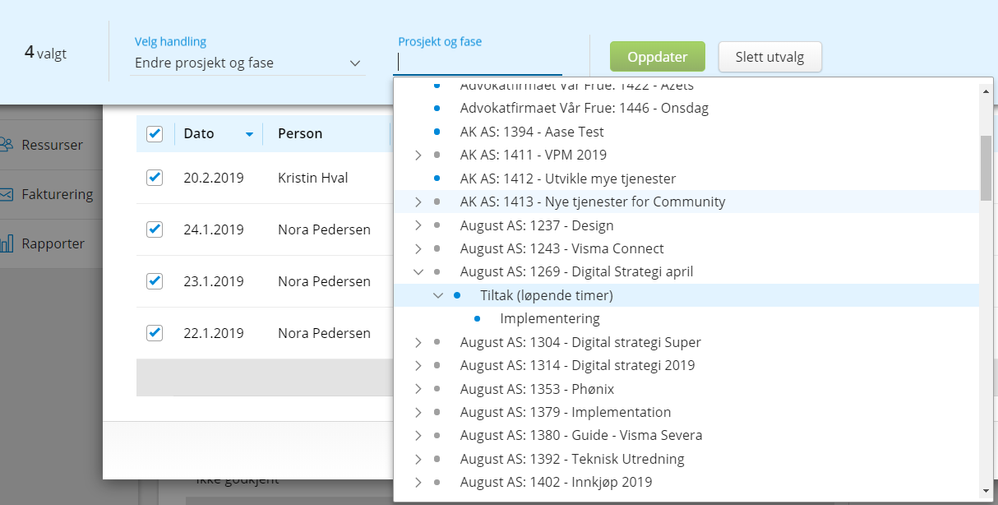Click the date 22.1.2019 cell

pyautogui.click(x=213, y=332)
